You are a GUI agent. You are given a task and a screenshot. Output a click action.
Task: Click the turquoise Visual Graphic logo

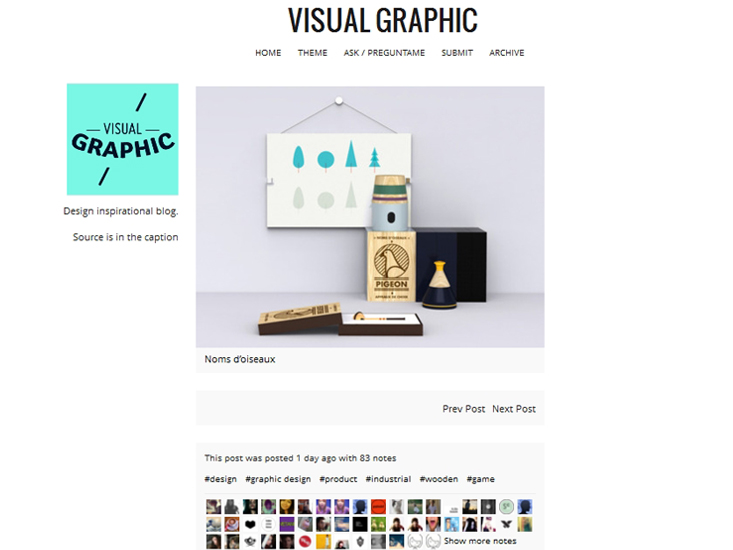[x=122, y=139]
